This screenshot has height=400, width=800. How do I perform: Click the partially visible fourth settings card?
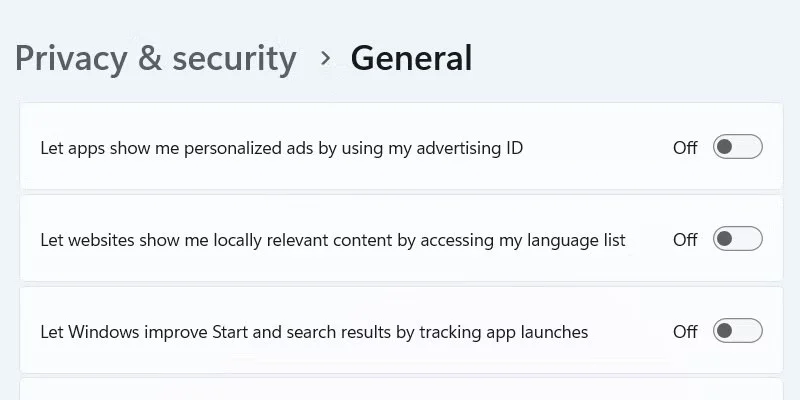coord(400,389)
